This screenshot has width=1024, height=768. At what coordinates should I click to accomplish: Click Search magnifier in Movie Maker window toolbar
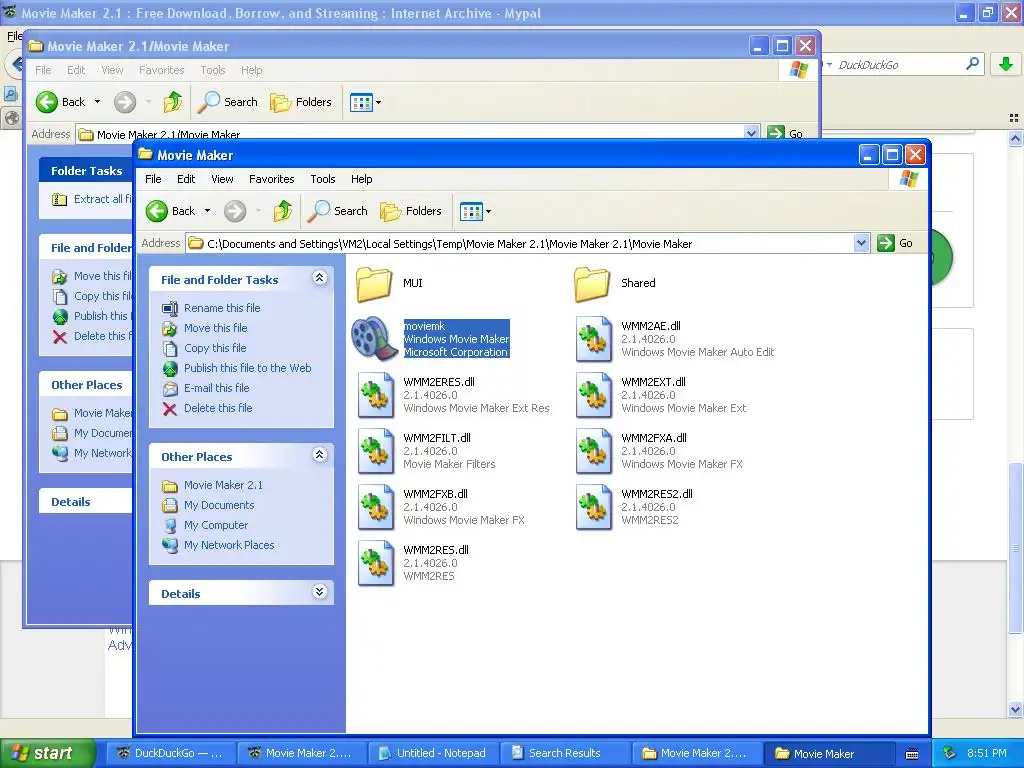click(319, 211)
